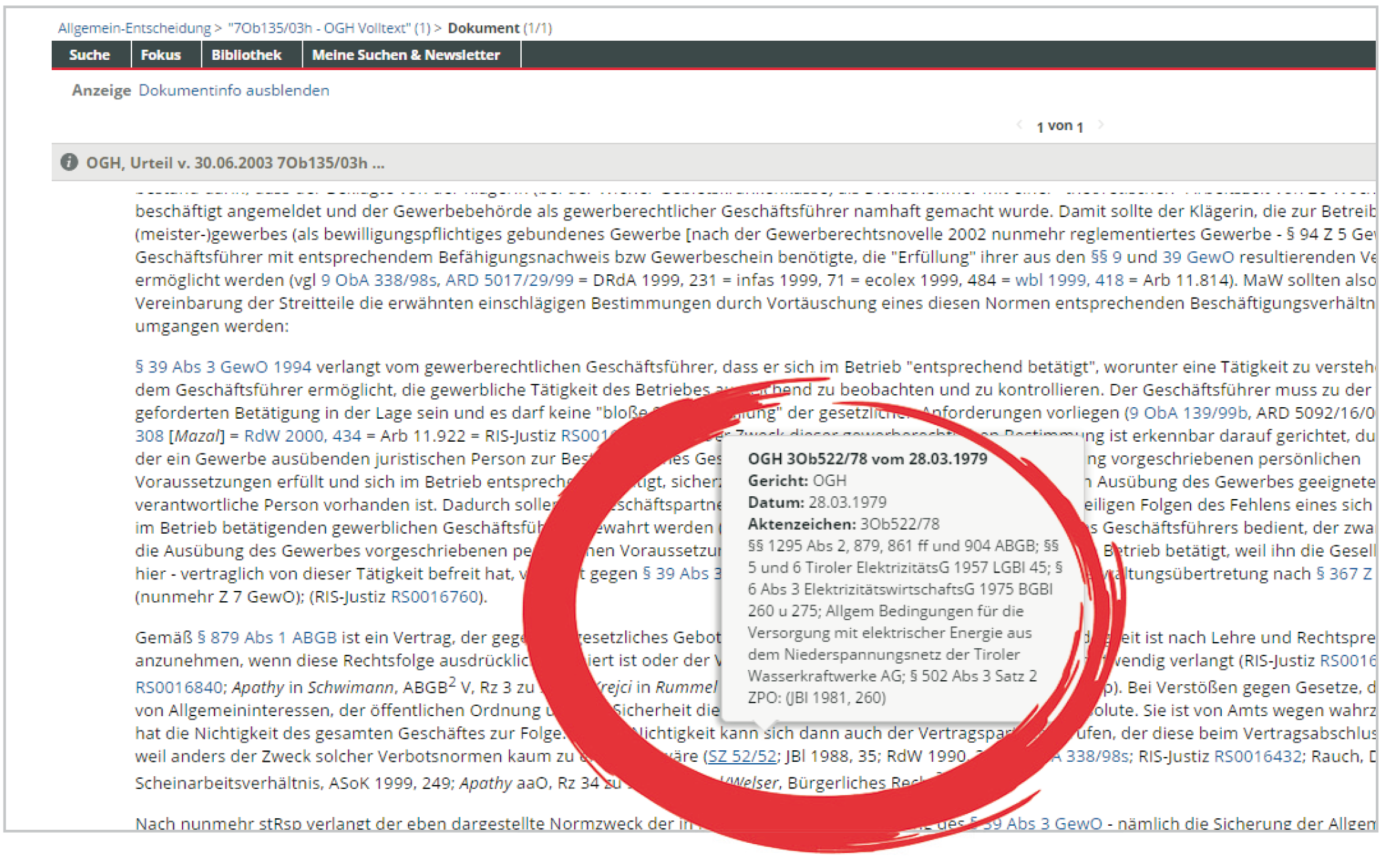Open Meine Suchen & Newsletter
Viewport: 1388px width, 868px height.
(406, 55)
